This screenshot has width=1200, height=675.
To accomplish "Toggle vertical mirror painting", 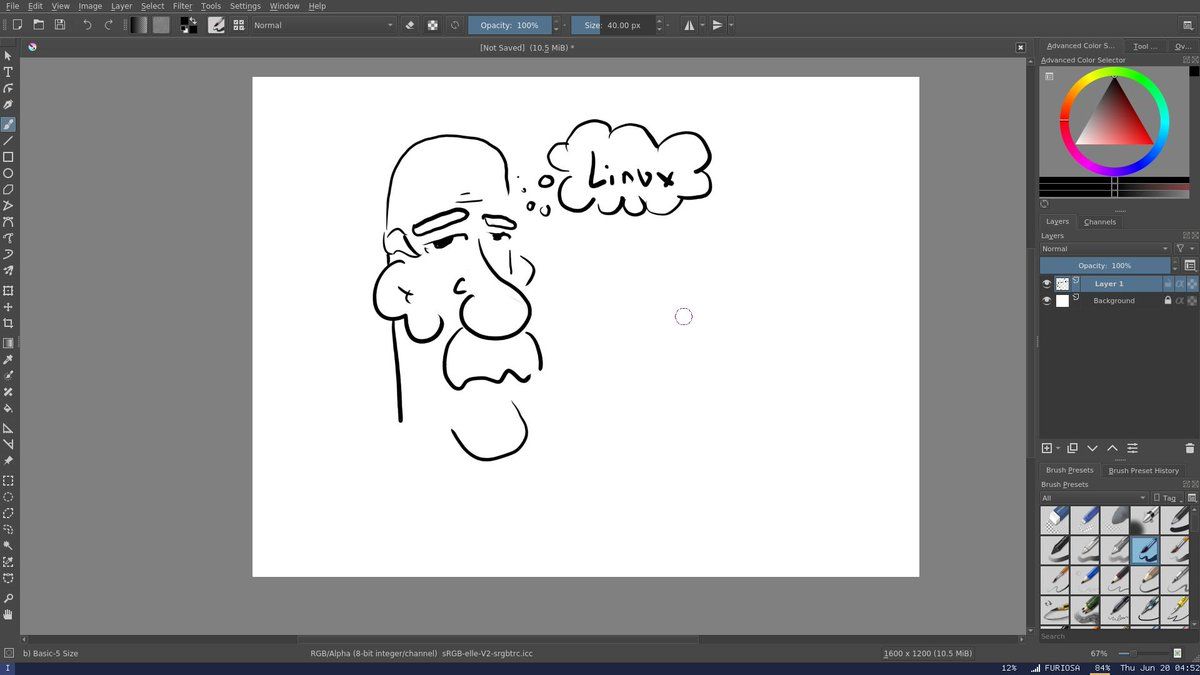I will coord(718,25).
